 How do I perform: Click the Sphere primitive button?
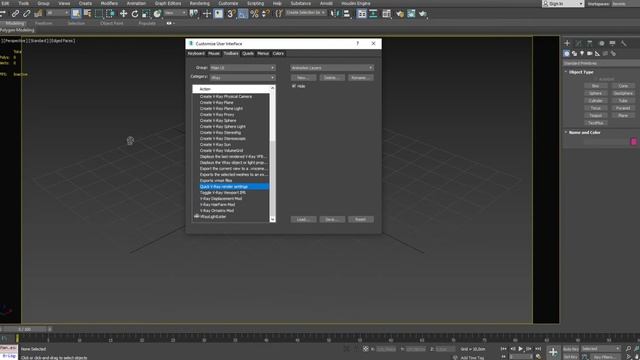point(596,93)
